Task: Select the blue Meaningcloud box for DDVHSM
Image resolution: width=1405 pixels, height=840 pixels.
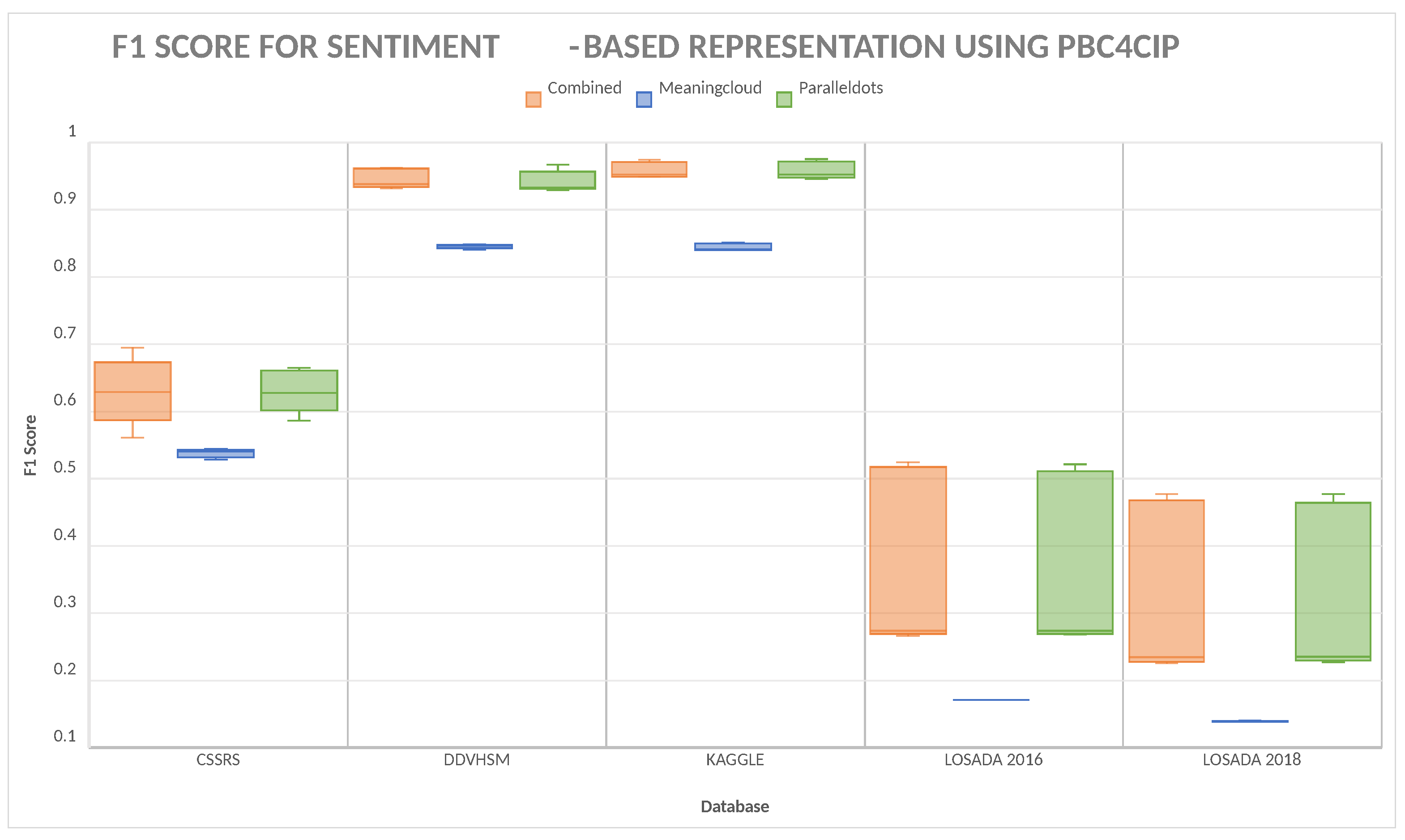Action: point(474,246)
